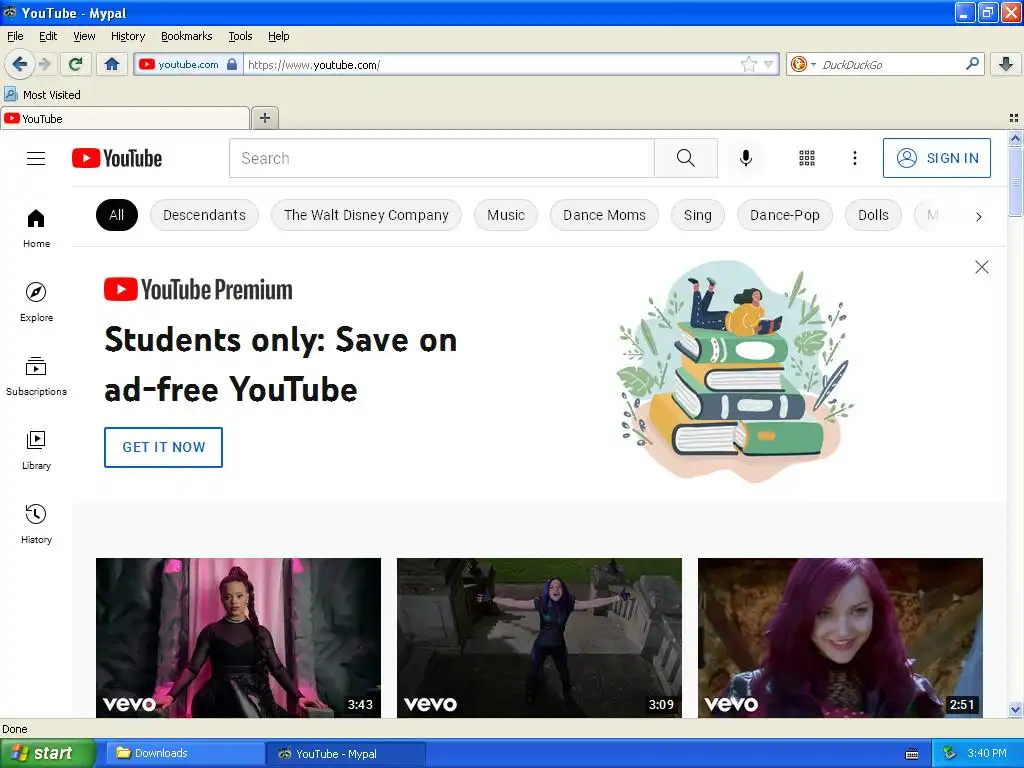Select the Dance-Pop filter chip
The width and height of the screenshot is (1024, 768).
click(784, 215)
